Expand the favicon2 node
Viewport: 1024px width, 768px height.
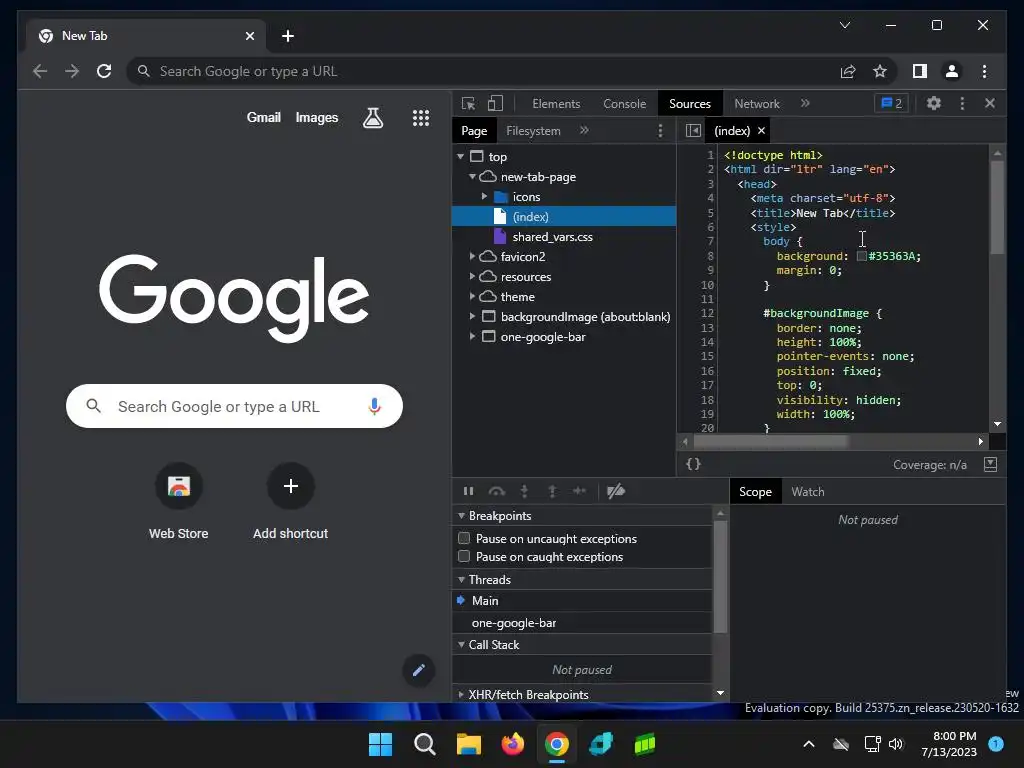[473, 257]
